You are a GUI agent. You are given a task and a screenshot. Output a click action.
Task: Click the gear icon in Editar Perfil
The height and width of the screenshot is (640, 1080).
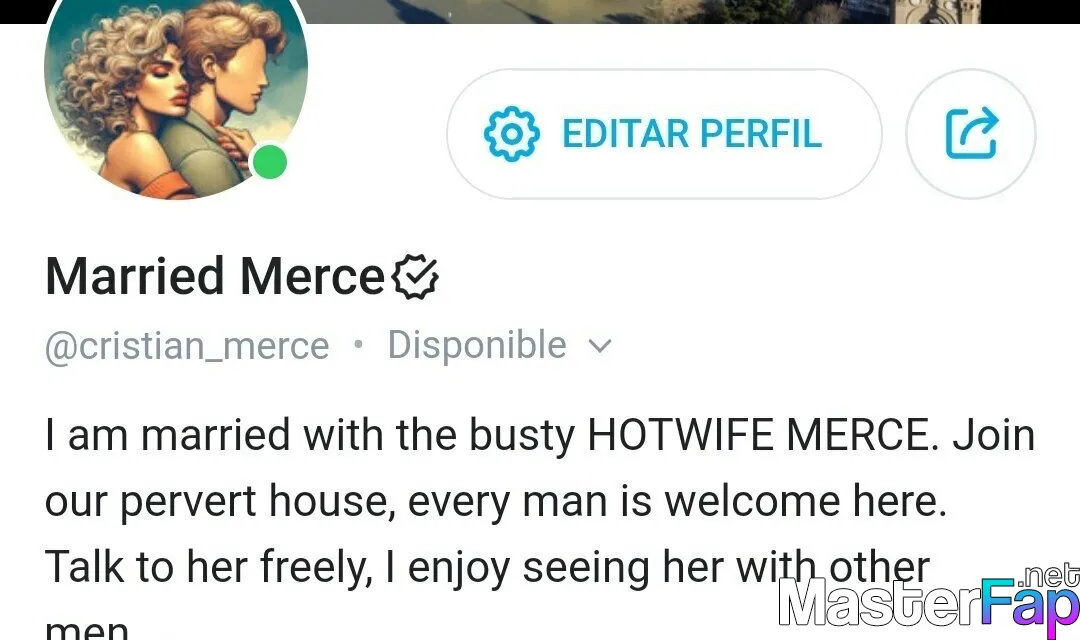coord(512,134)
